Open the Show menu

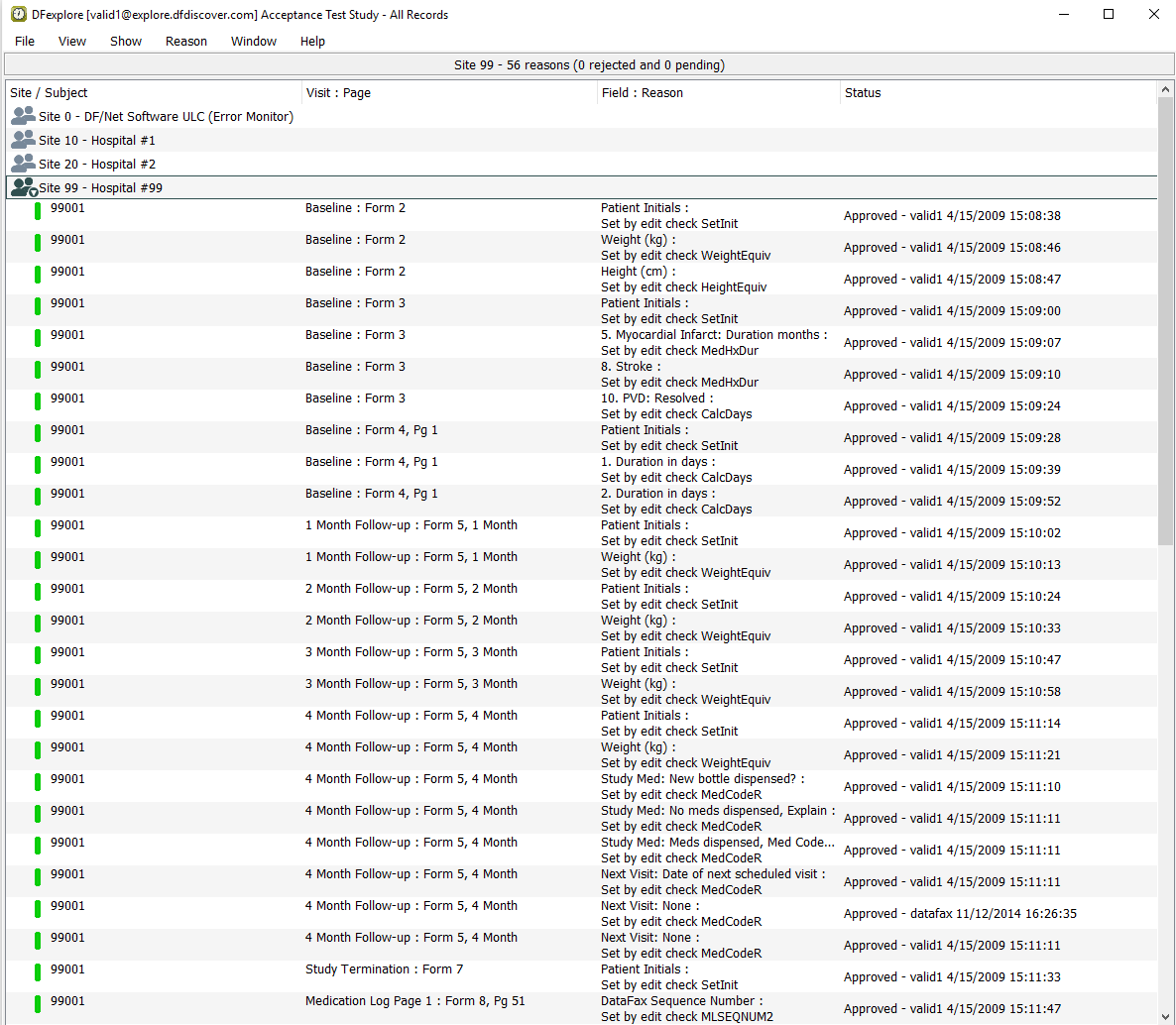[x=126, y=41]
